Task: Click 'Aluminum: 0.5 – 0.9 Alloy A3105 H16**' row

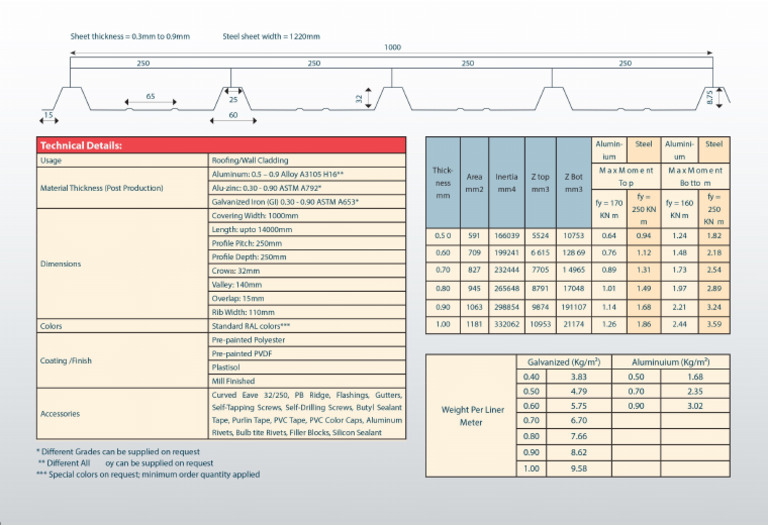Action: click(307, 174)
